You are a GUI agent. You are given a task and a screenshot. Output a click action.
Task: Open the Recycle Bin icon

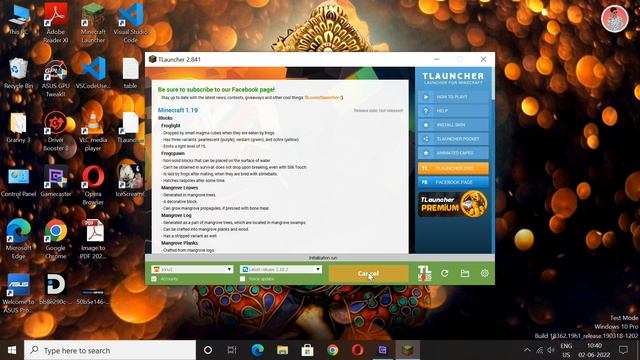(18, 73)
